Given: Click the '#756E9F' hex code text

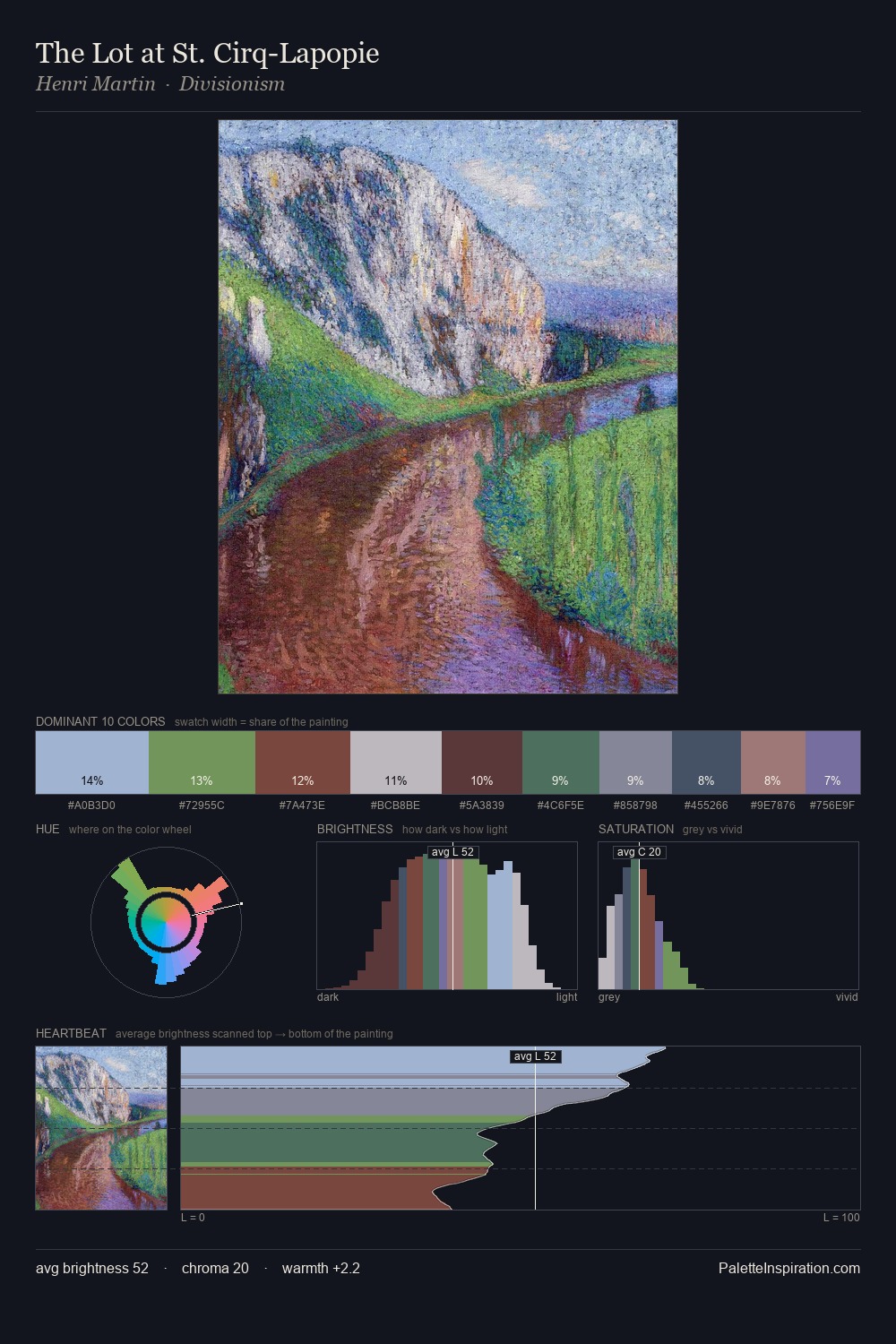Looking at the screenshot, I should 832,806.
